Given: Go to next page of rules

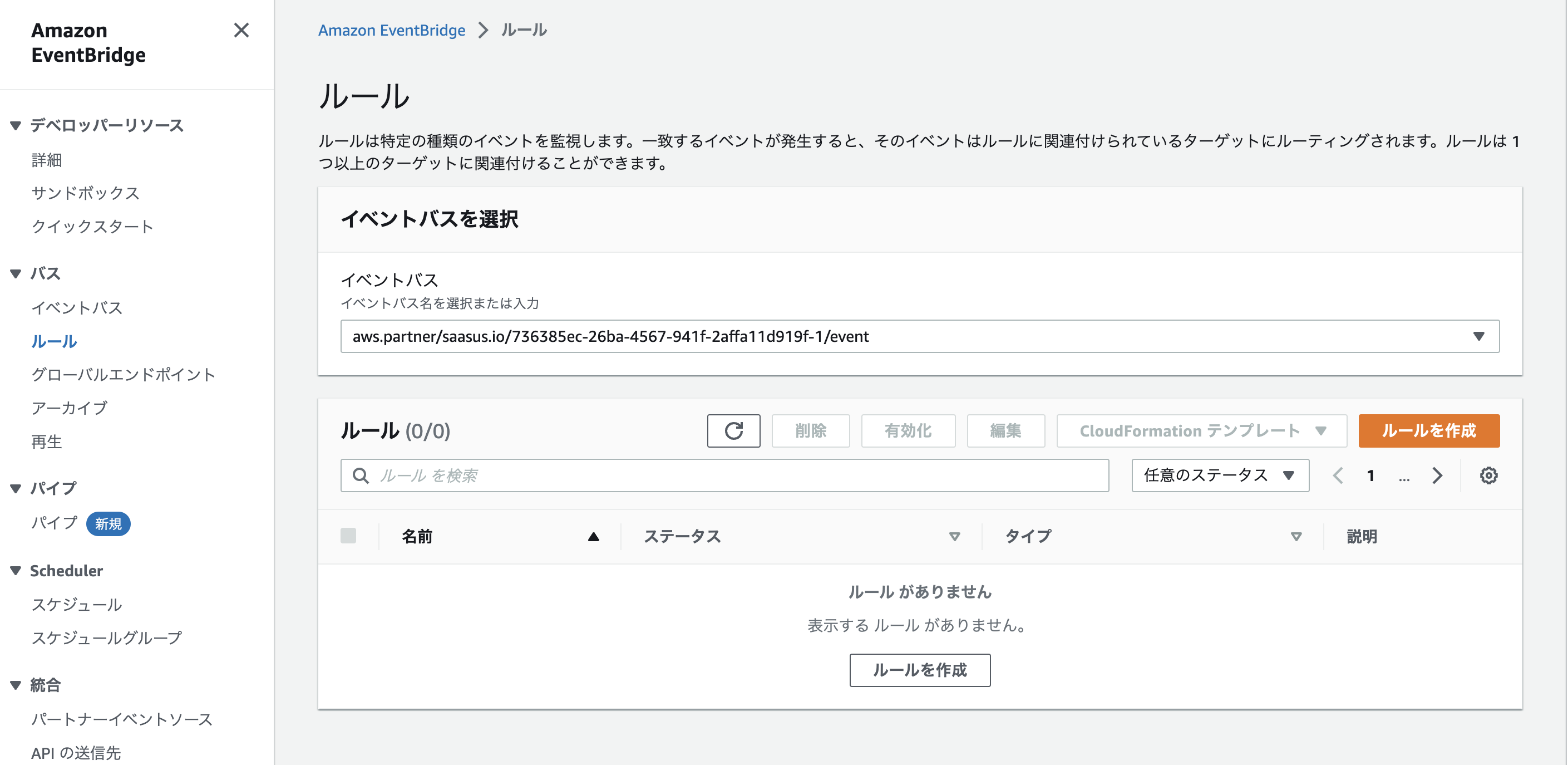Looking at the screenshot, I should [x=1437, y=475].
